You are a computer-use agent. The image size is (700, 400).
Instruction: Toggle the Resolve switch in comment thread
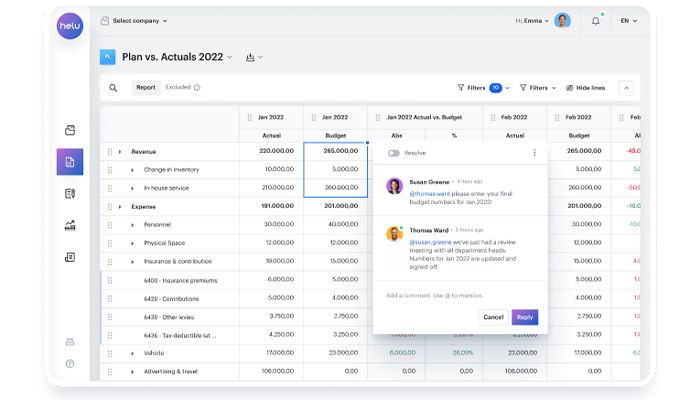tap(393, 153)
